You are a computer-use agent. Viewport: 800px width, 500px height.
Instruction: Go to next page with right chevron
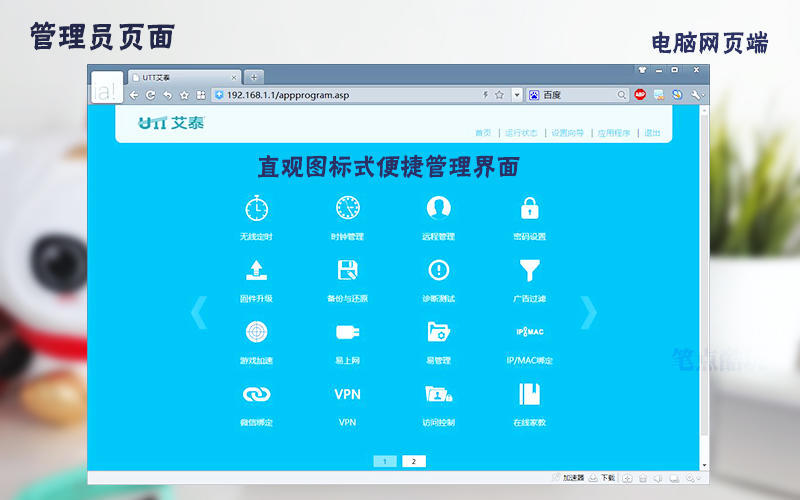pyautogui.click(x=589, y=313)
